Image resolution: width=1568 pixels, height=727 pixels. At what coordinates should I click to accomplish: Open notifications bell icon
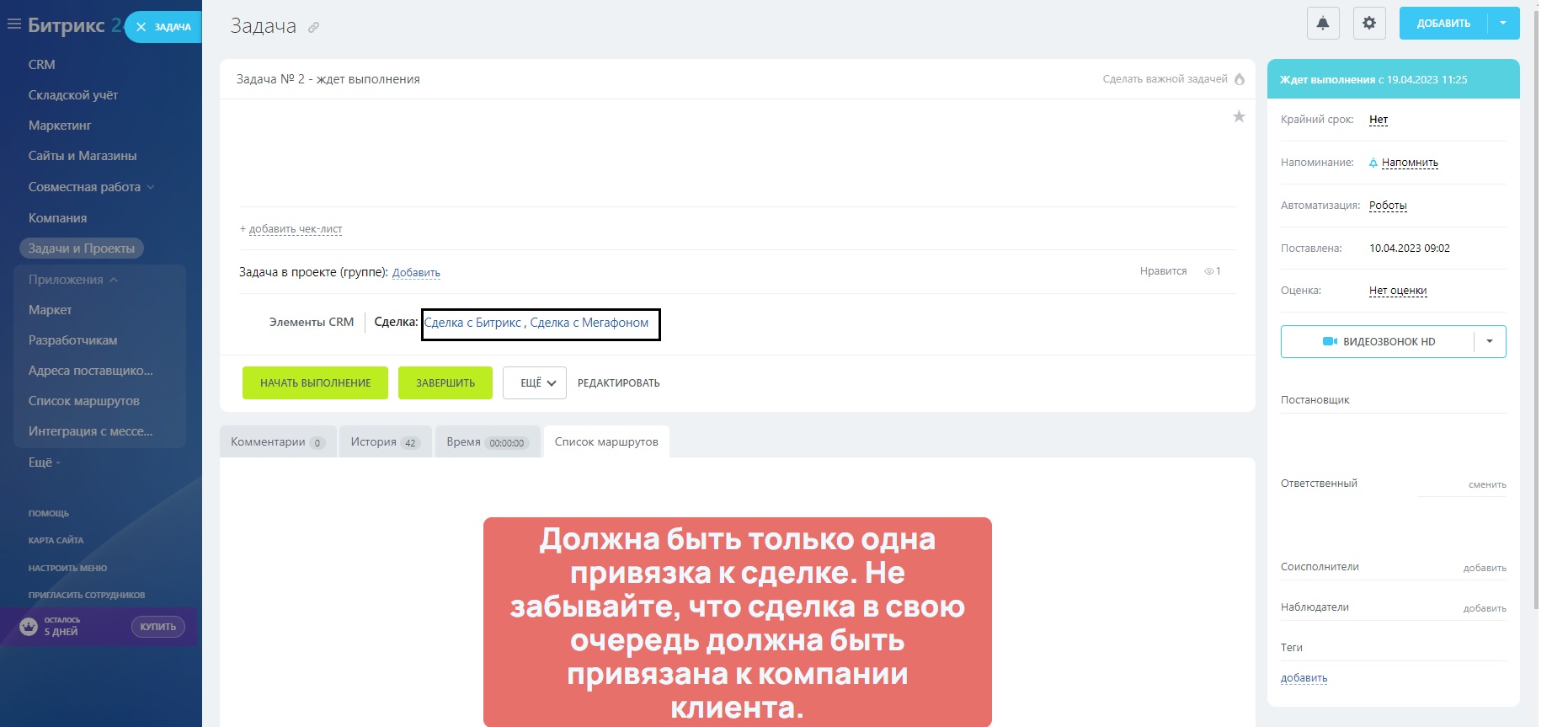tap(1323, 23)
